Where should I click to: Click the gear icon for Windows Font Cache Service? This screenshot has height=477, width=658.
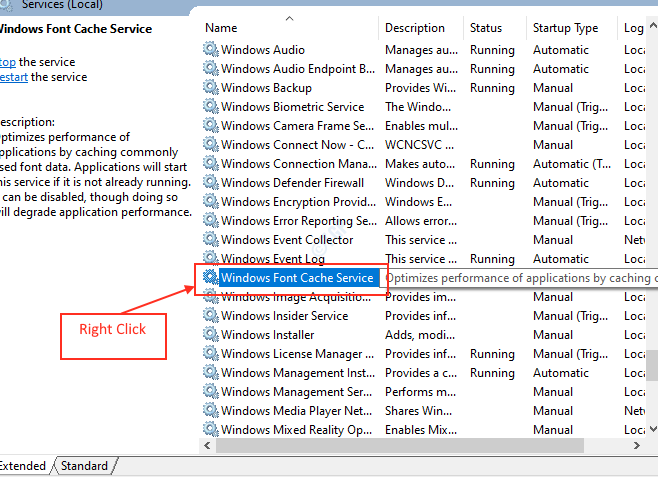point(211,277)
